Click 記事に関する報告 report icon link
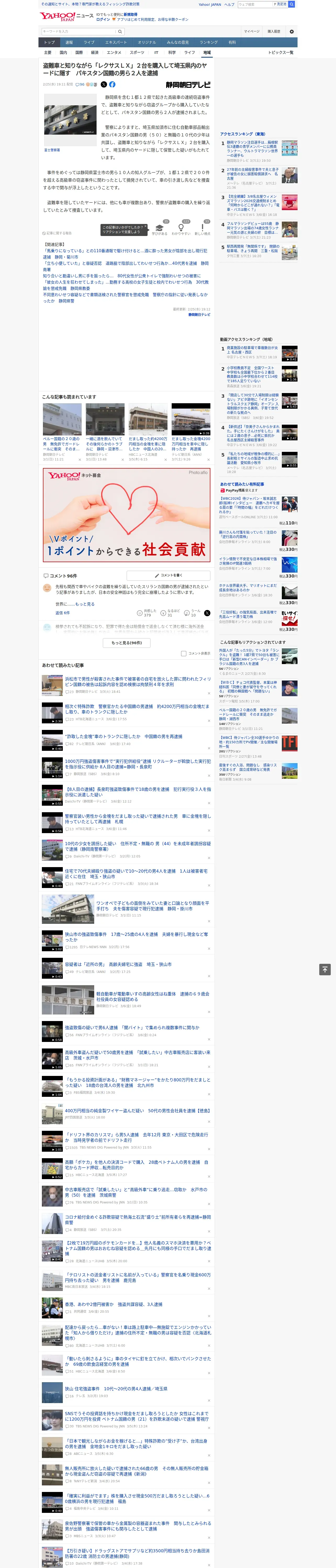The width and height of the screenshot is (336, 1568). 57,233
